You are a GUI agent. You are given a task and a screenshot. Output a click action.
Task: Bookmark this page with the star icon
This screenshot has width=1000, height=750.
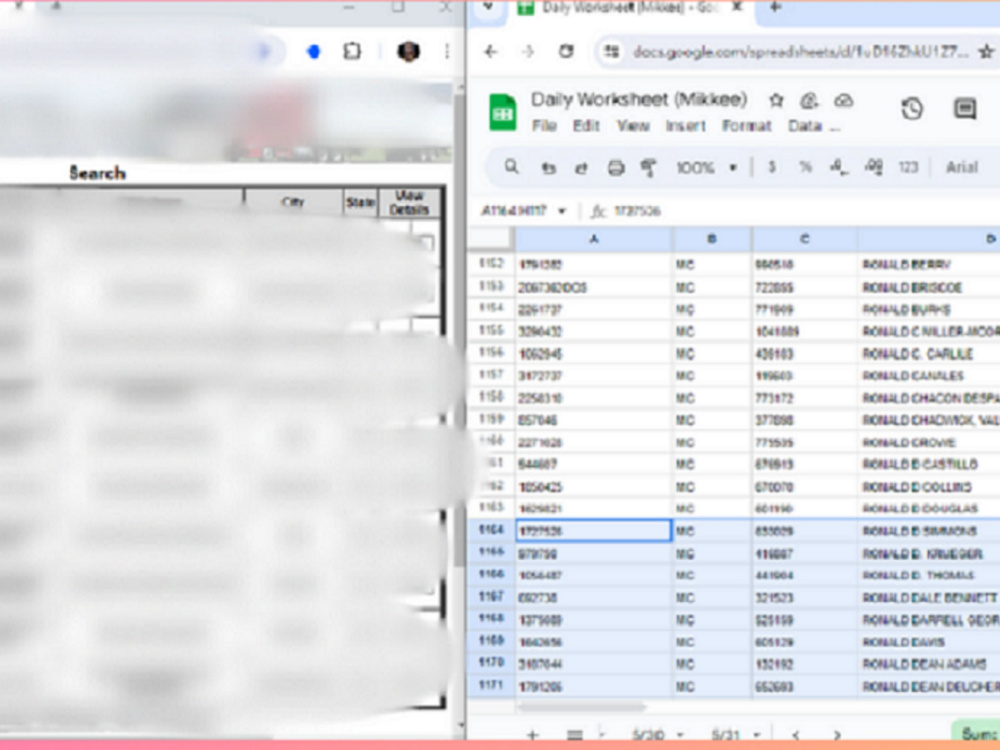click(986, 52)
